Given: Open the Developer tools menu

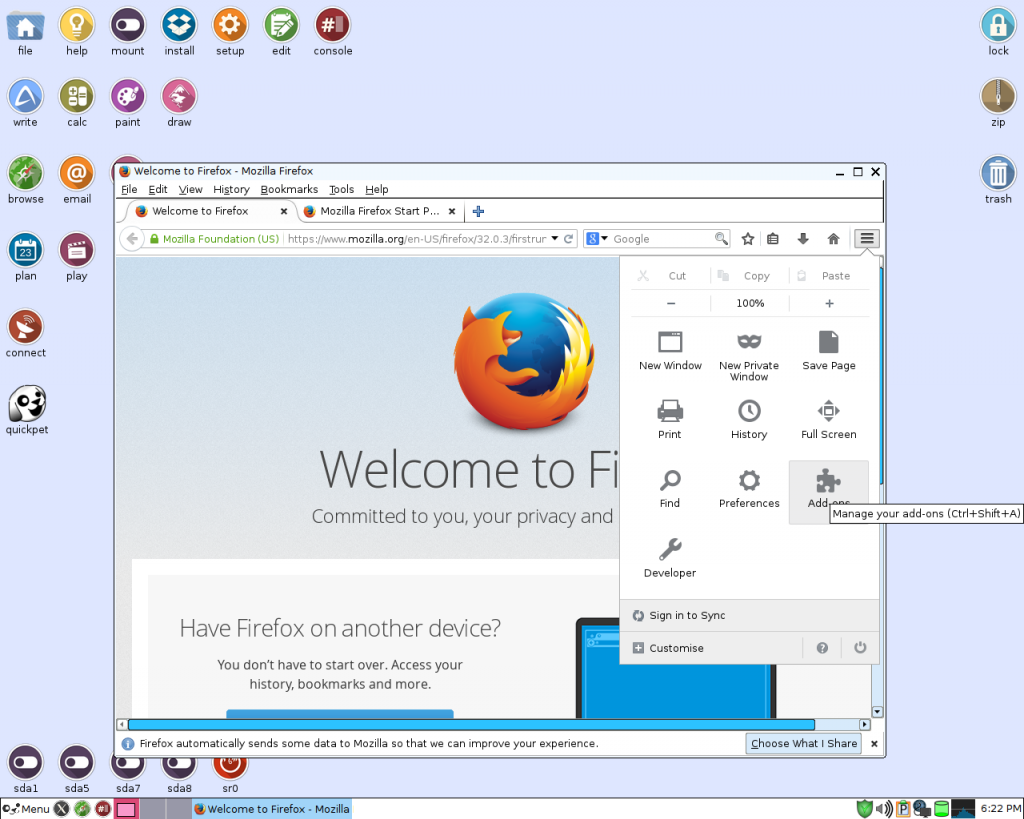Looking at the screenshot, I should point(670,559).
